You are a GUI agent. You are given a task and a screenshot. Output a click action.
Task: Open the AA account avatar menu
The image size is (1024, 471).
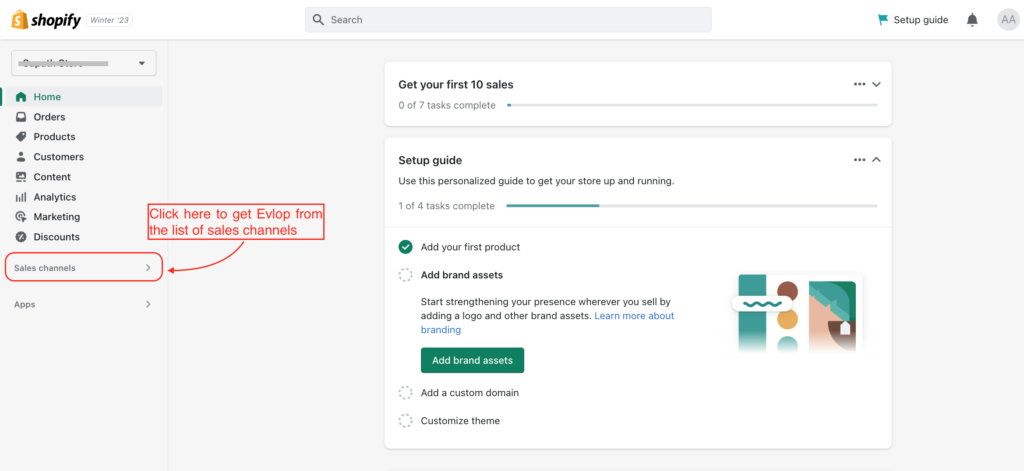[x=1008, y=20]
